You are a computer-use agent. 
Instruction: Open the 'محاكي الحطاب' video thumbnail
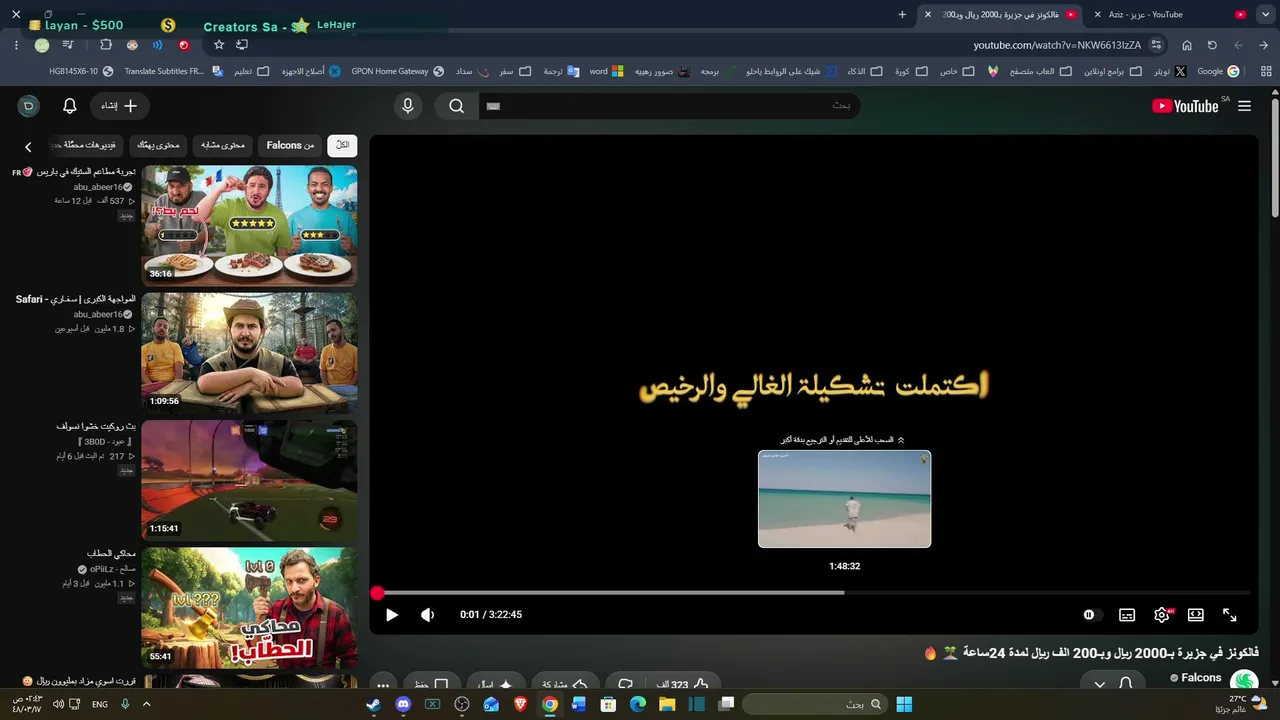(249, 607)
